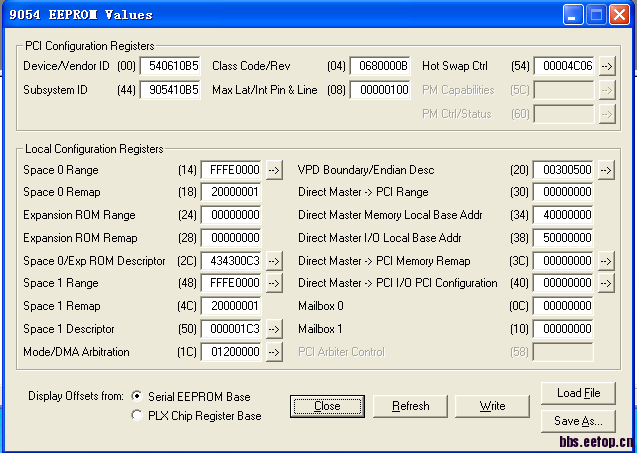Edit the Subsystem ID field
637x453 pixels.
pos(170,90)
